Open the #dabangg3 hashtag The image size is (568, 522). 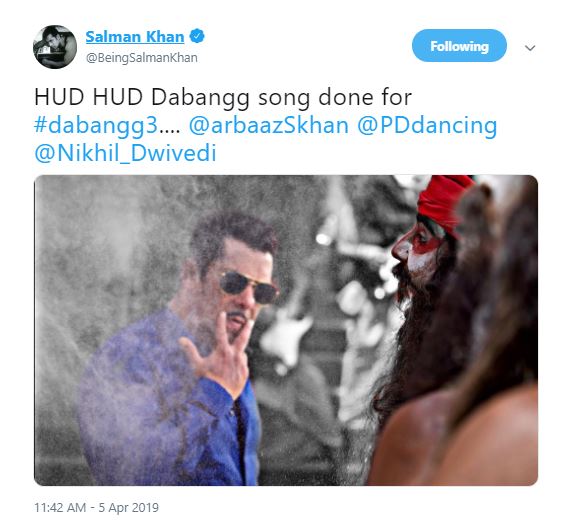pyautogui.click(x=96, y=126)
